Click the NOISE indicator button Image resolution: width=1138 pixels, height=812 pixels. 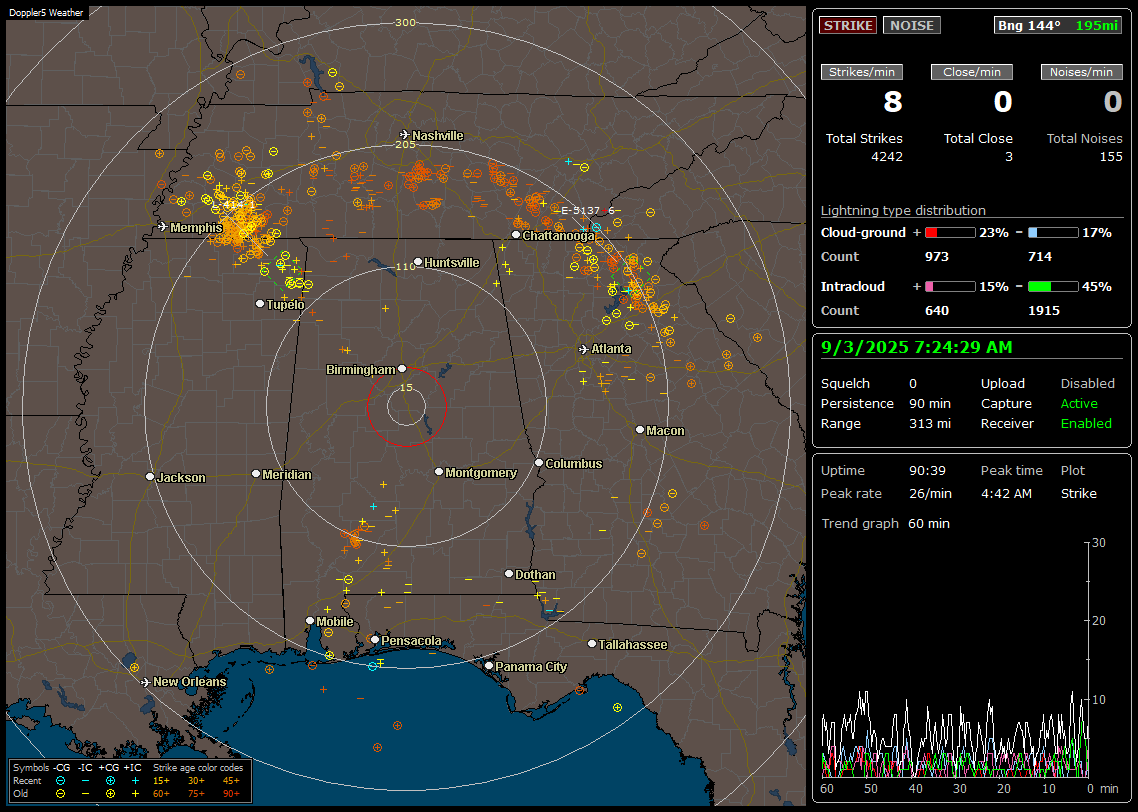pyautogui.click(x=912, y=25)
